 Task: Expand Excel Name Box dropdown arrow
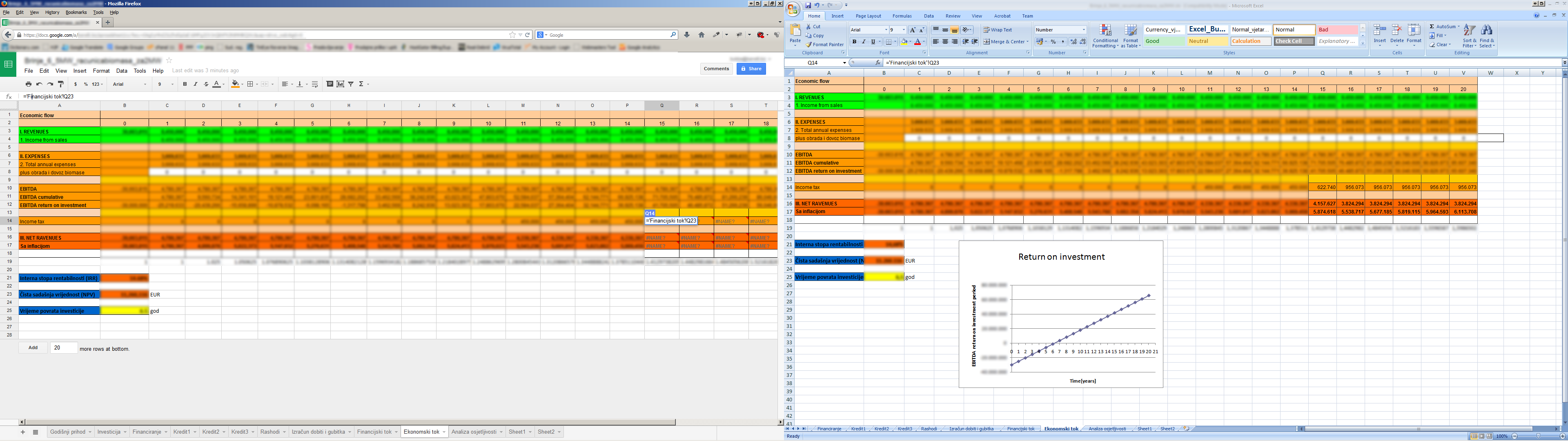click(844, 63)
